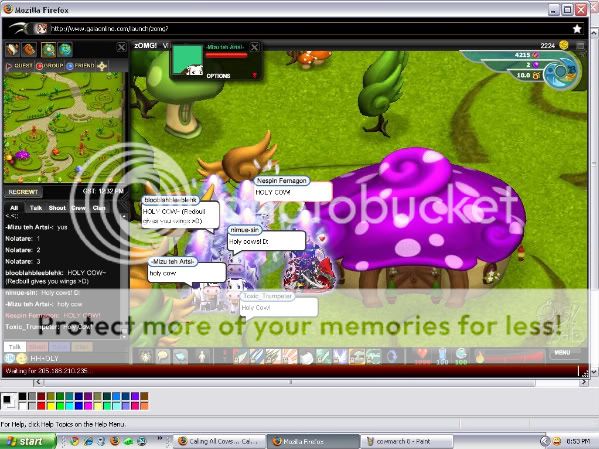Pick the white color in Paint palette

click(23, 405)
